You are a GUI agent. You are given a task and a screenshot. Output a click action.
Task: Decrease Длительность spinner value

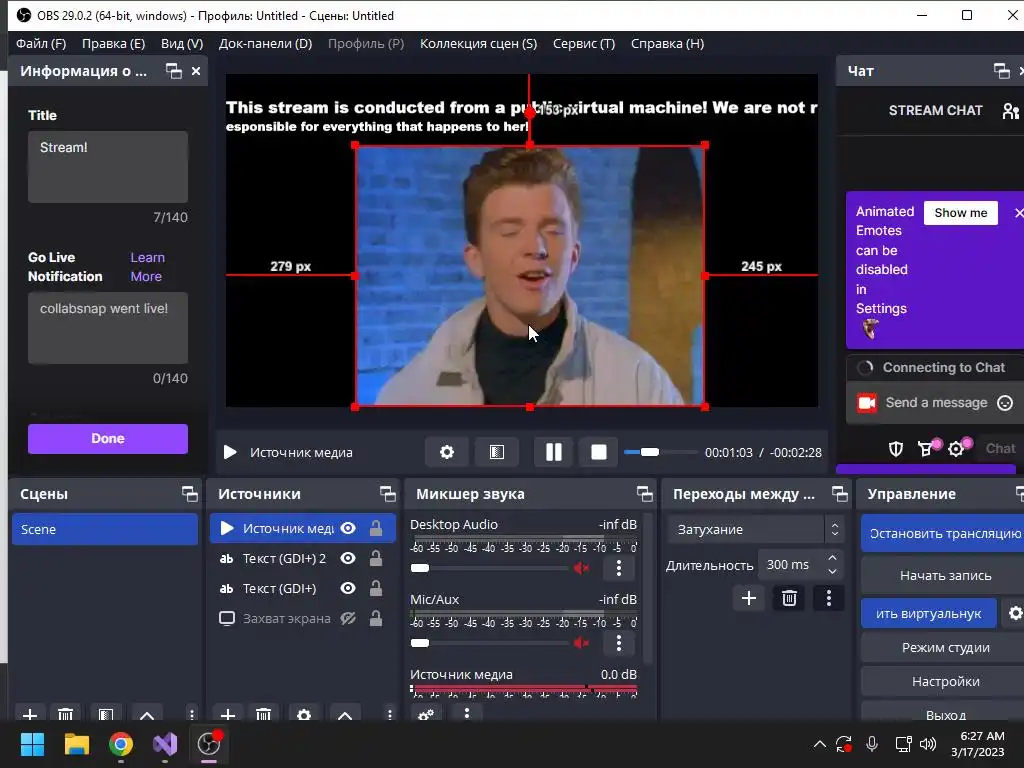tap(832, 571)
